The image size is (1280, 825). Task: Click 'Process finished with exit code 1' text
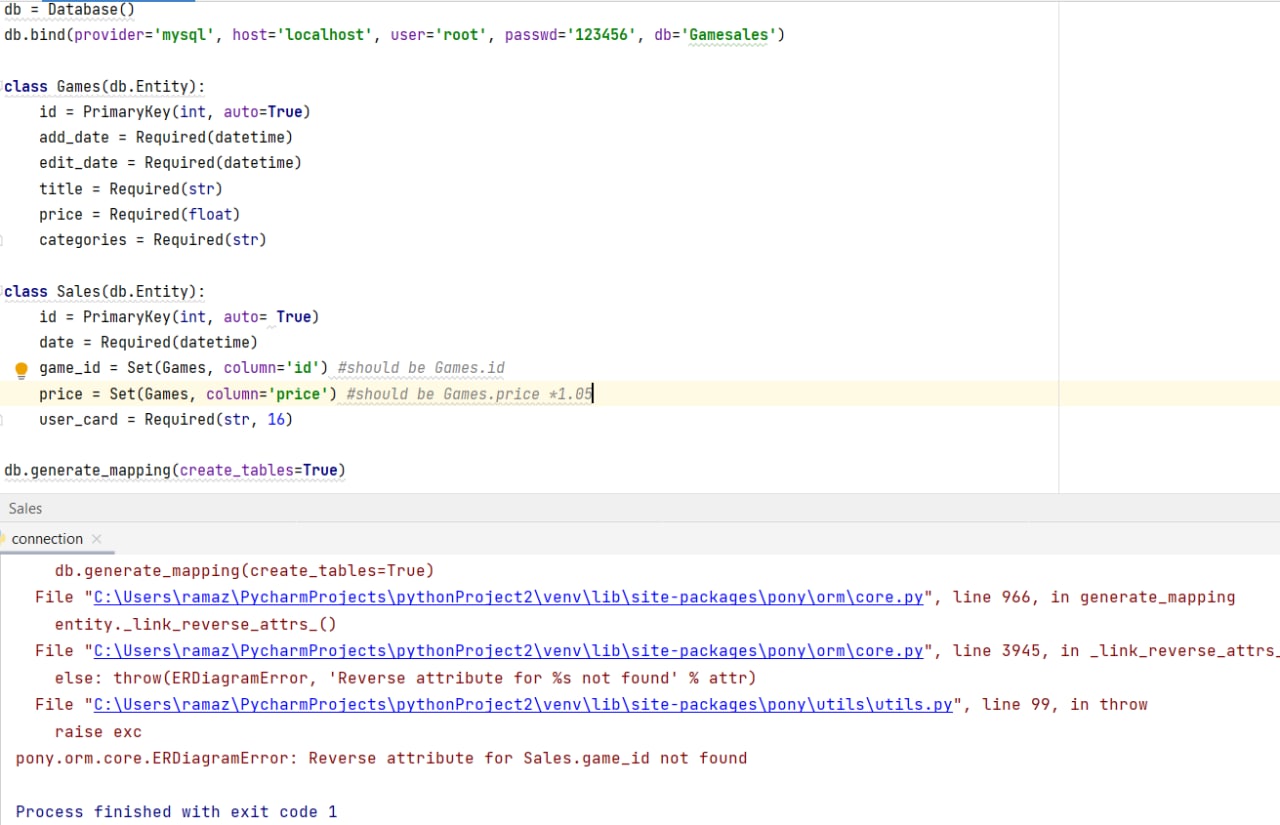tap(176, 812)
